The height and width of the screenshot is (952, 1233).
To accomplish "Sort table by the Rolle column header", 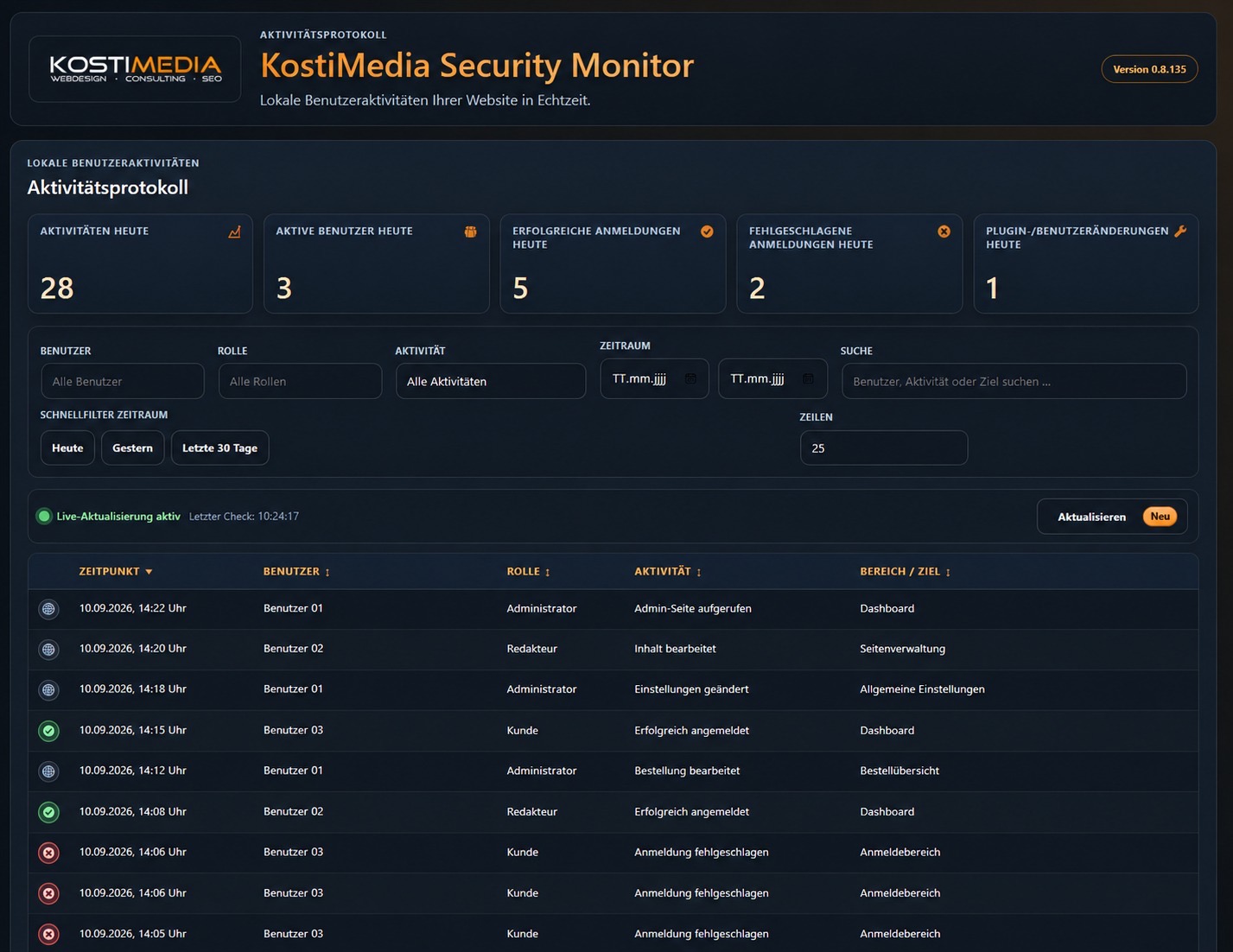I will [528, 571].
